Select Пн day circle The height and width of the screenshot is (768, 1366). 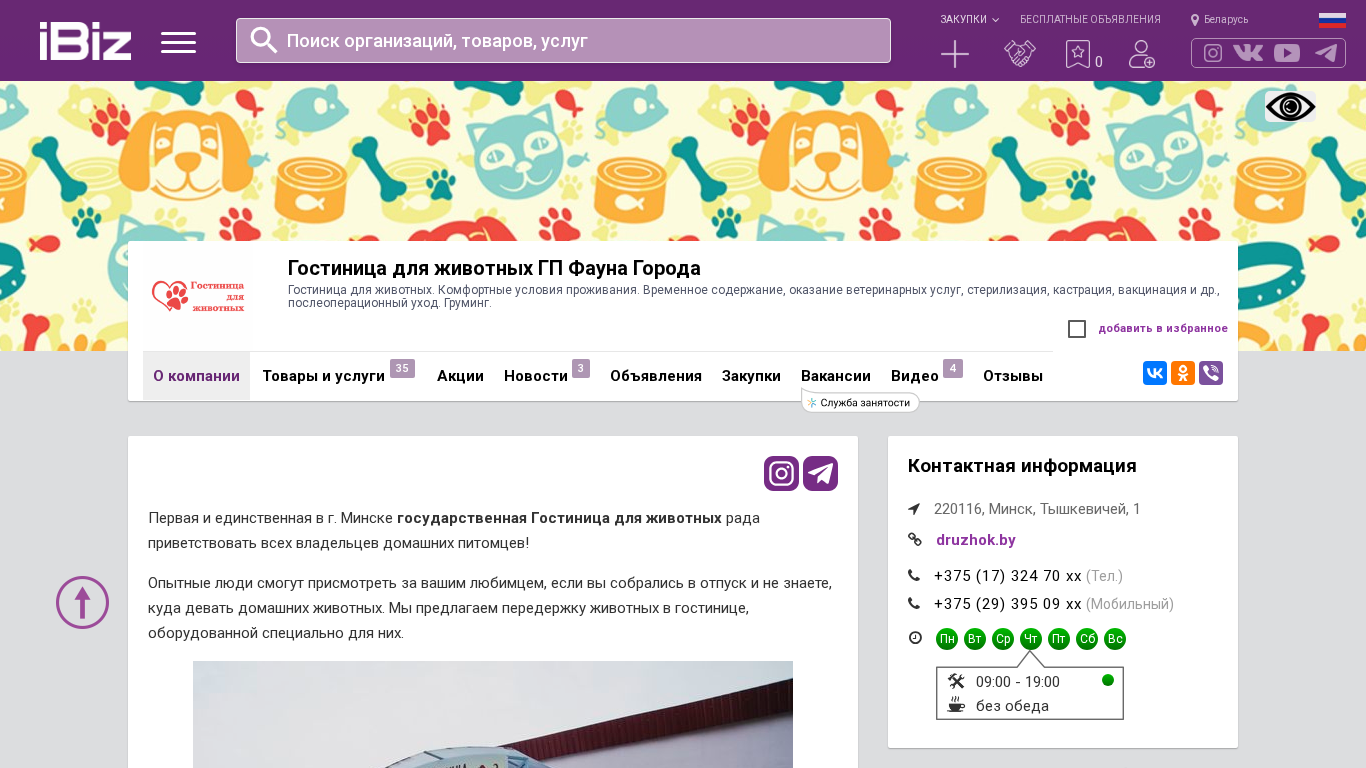(x=947, y=639)
